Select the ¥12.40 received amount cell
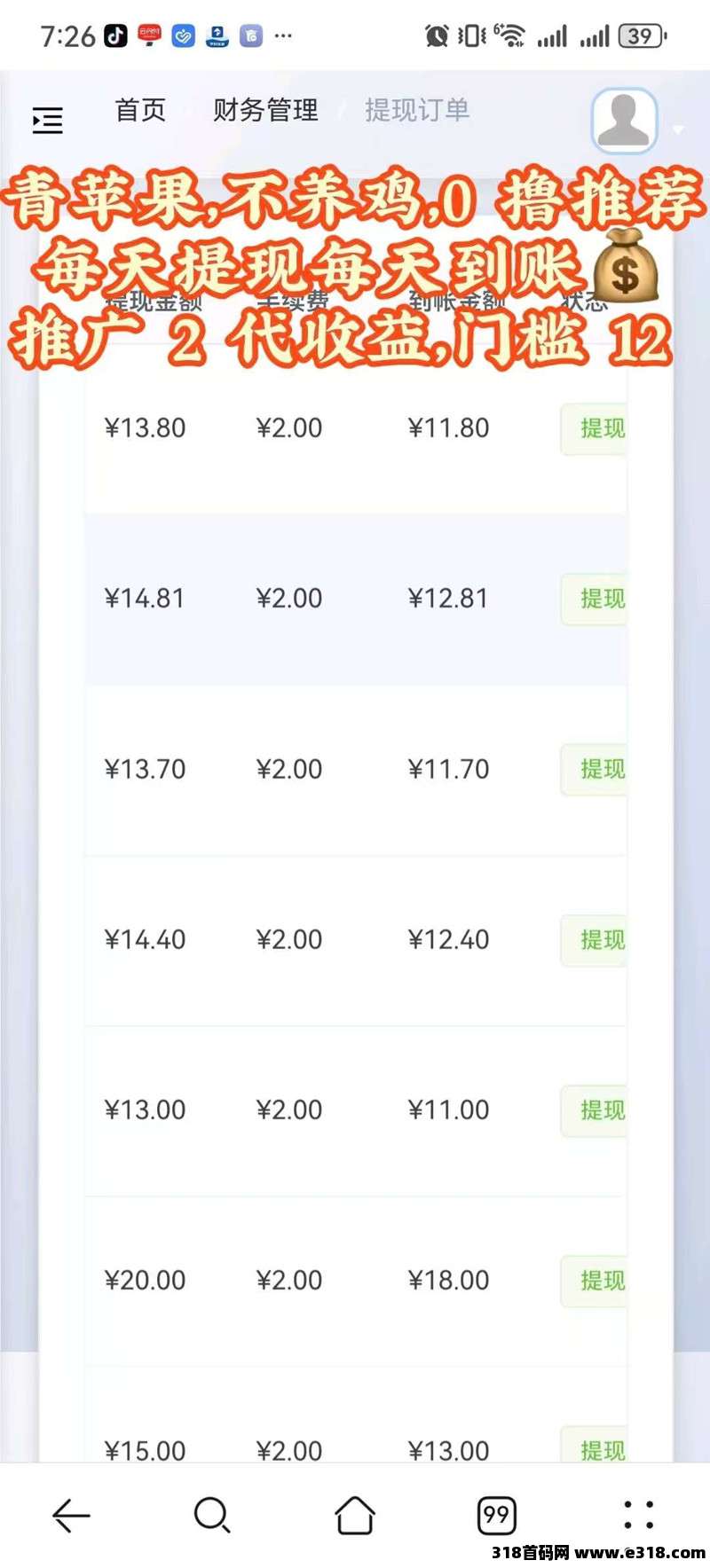The height and width of the screenshot is (1568, 710). pos(448,939)
